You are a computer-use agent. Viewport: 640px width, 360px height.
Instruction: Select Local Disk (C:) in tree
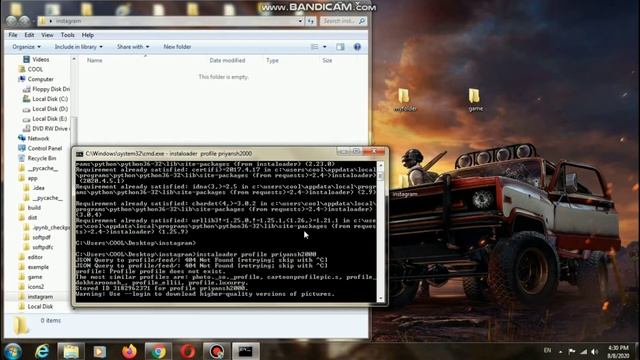coord(45,99)
